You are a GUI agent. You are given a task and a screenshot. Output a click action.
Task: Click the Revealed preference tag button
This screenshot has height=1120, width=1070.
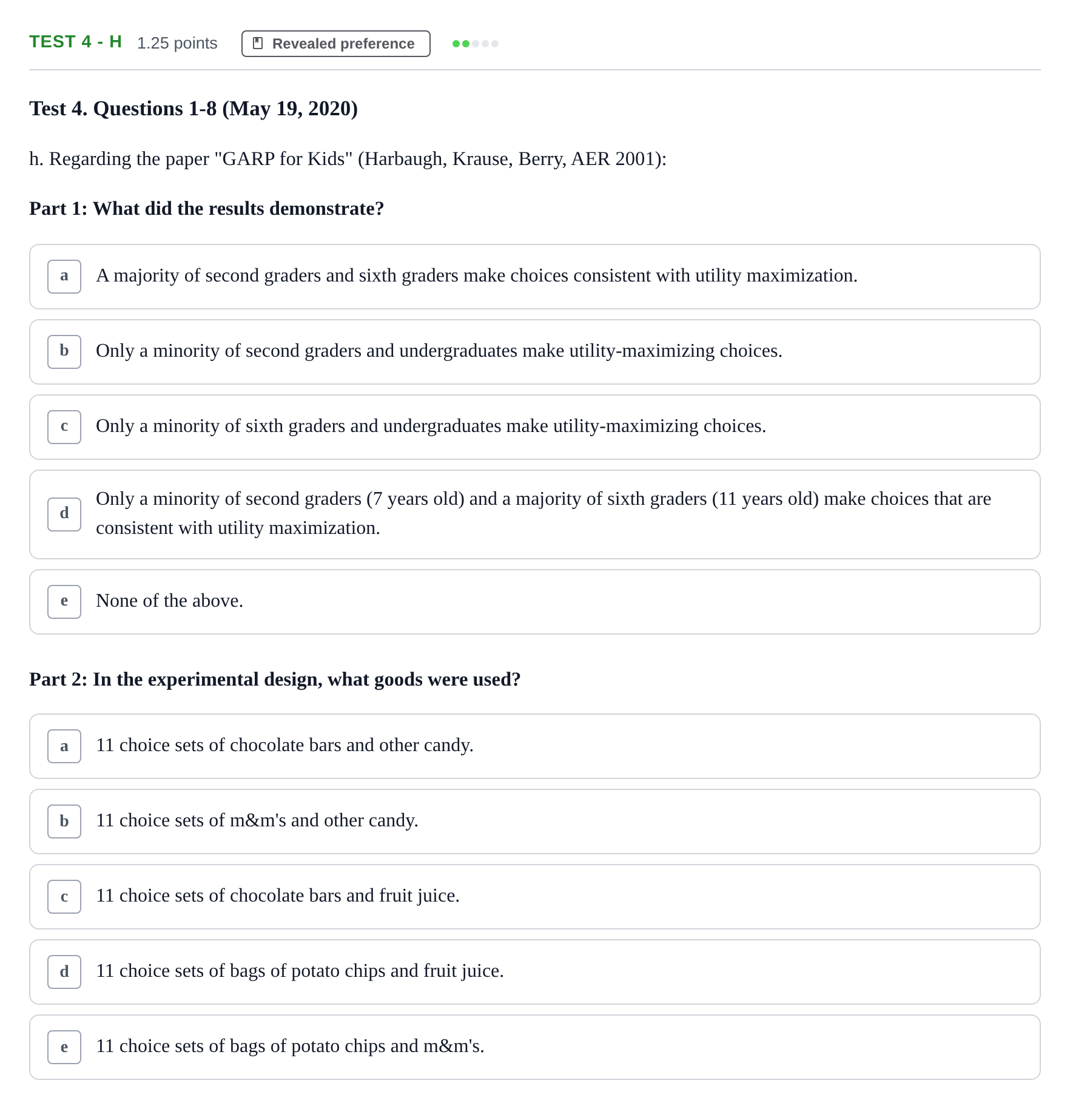tap(335, 44)
